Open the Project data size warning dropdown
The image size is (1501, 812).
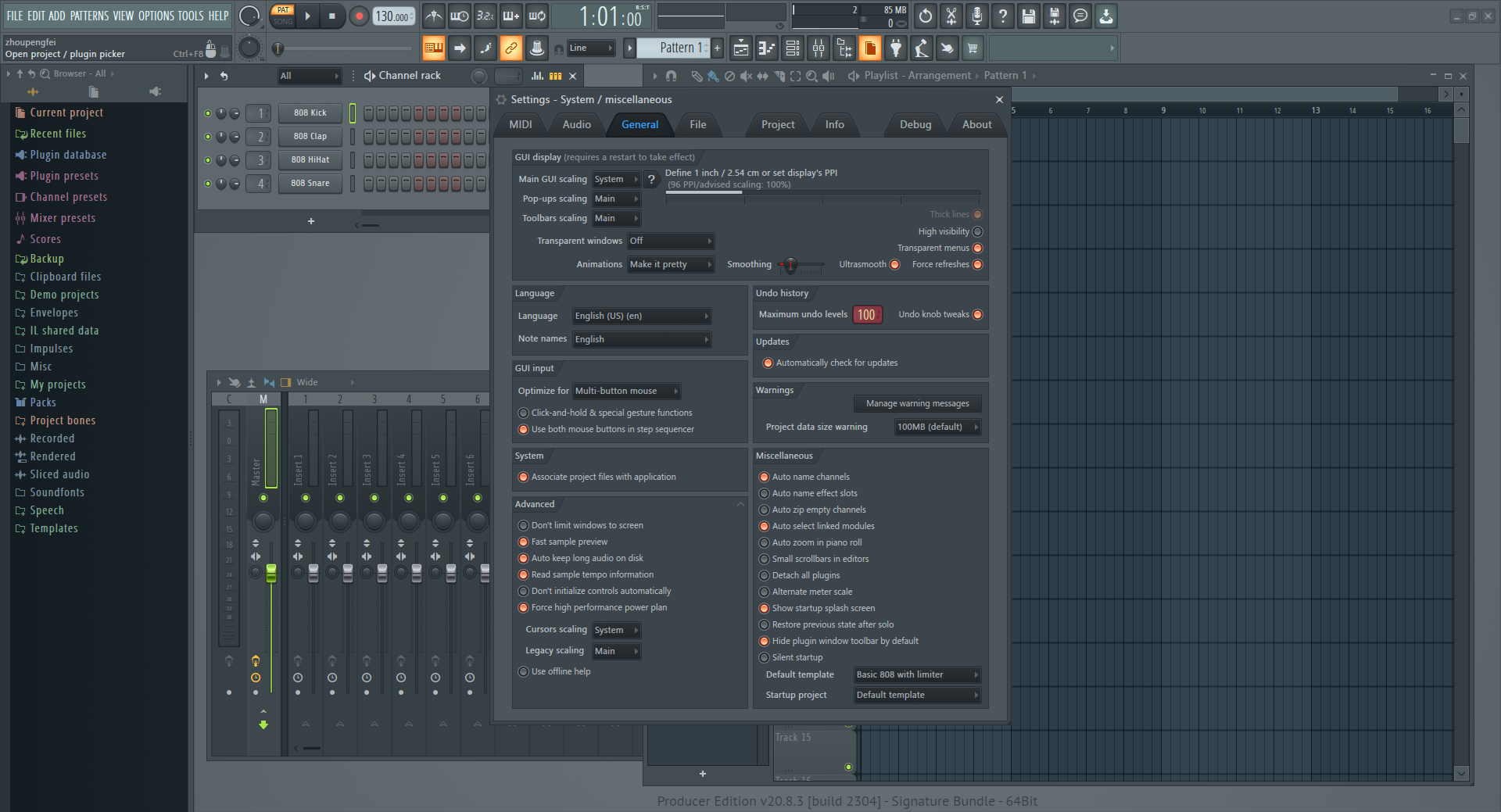[x=937, y=427]
